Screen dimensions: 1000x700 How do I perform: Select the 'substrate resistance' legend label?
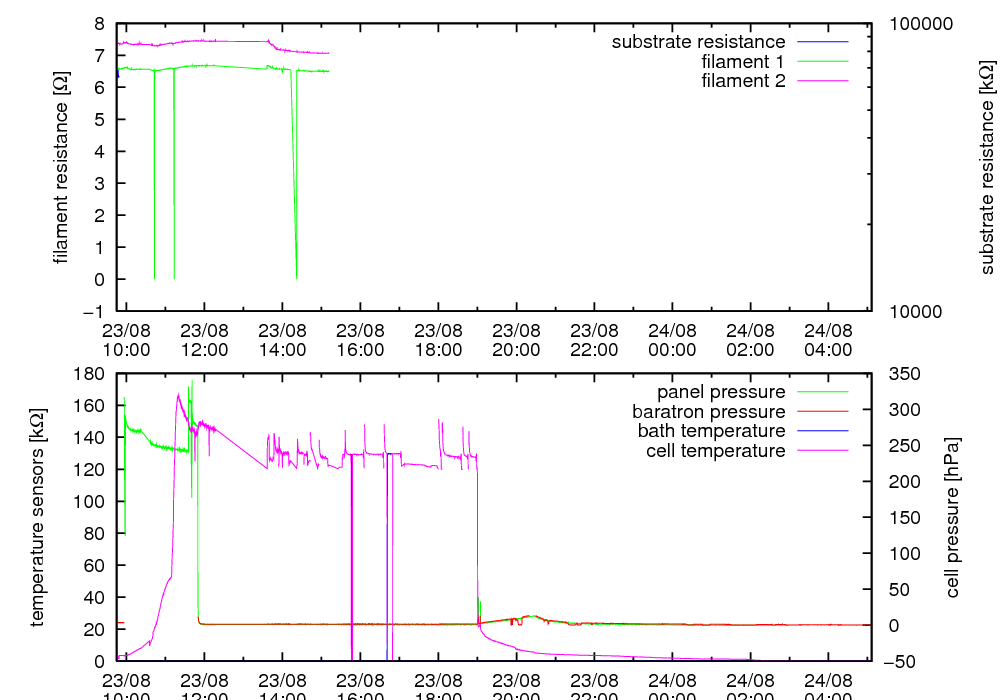(698, 42)
